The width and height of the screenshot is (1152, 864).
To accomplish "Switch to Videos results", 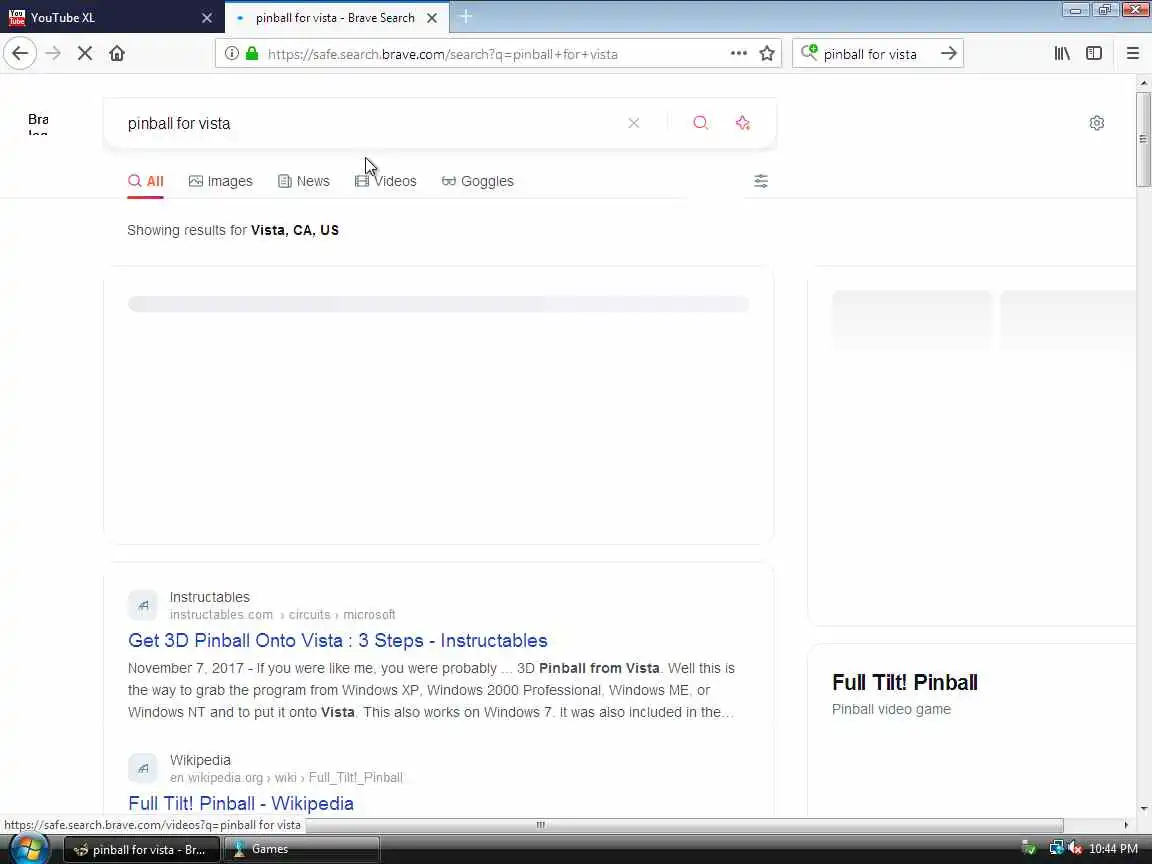I will pos(386,181).
